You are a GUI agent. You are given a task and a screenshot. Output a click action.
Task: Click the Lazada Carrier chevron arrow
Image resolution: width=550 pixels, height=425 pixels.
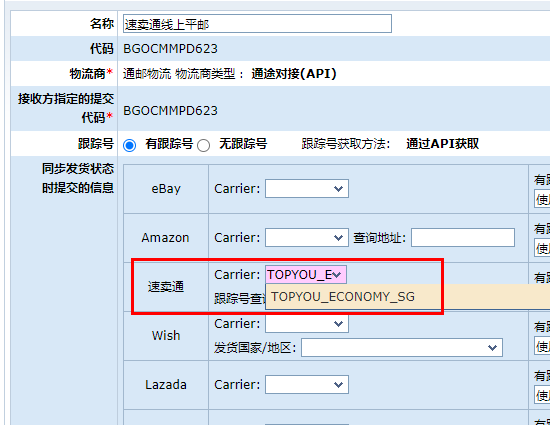pyautogui.click(x=338, y=385)
